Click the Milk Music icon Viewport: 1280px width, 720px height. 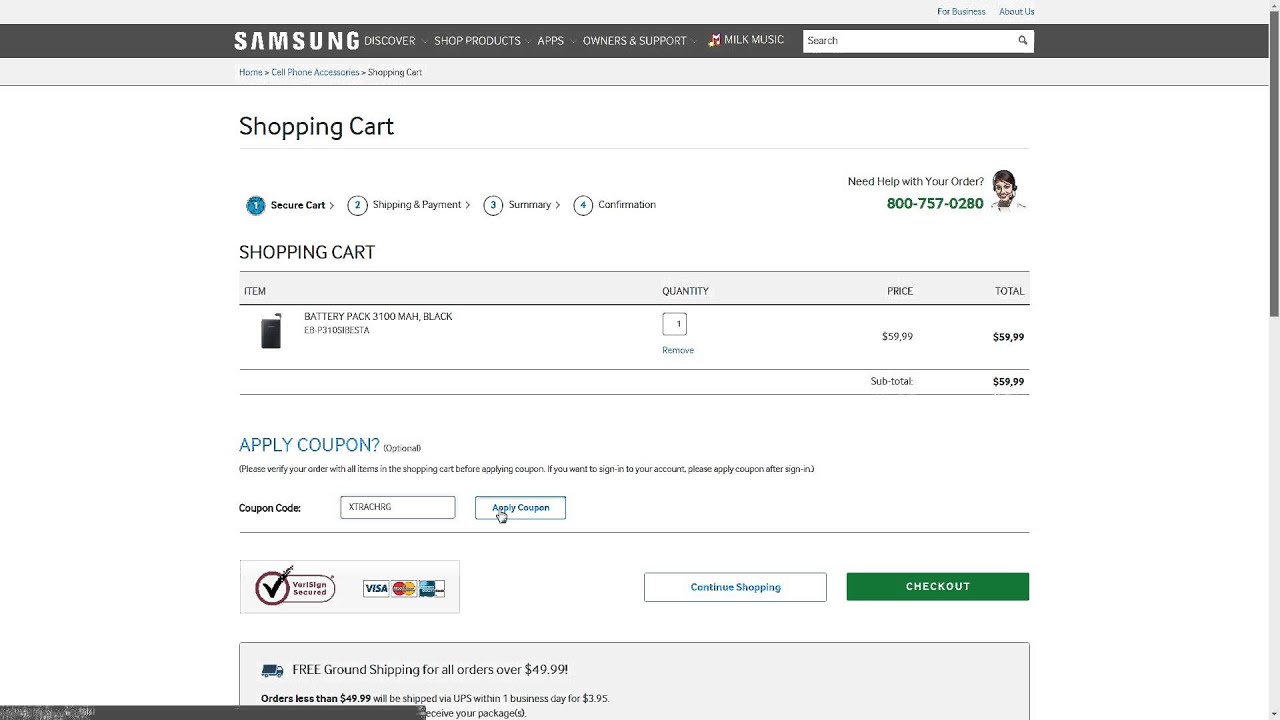click(714, 41)
